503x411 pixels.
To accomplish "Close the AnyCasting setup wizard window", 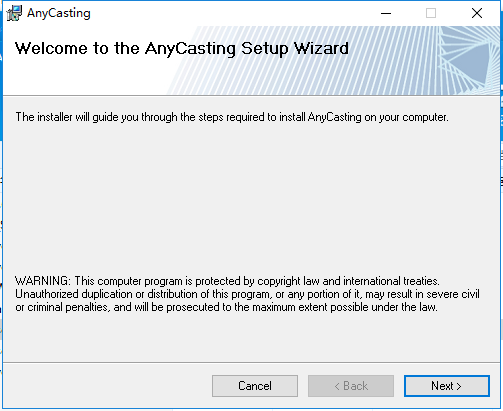I will coord(477,13).
